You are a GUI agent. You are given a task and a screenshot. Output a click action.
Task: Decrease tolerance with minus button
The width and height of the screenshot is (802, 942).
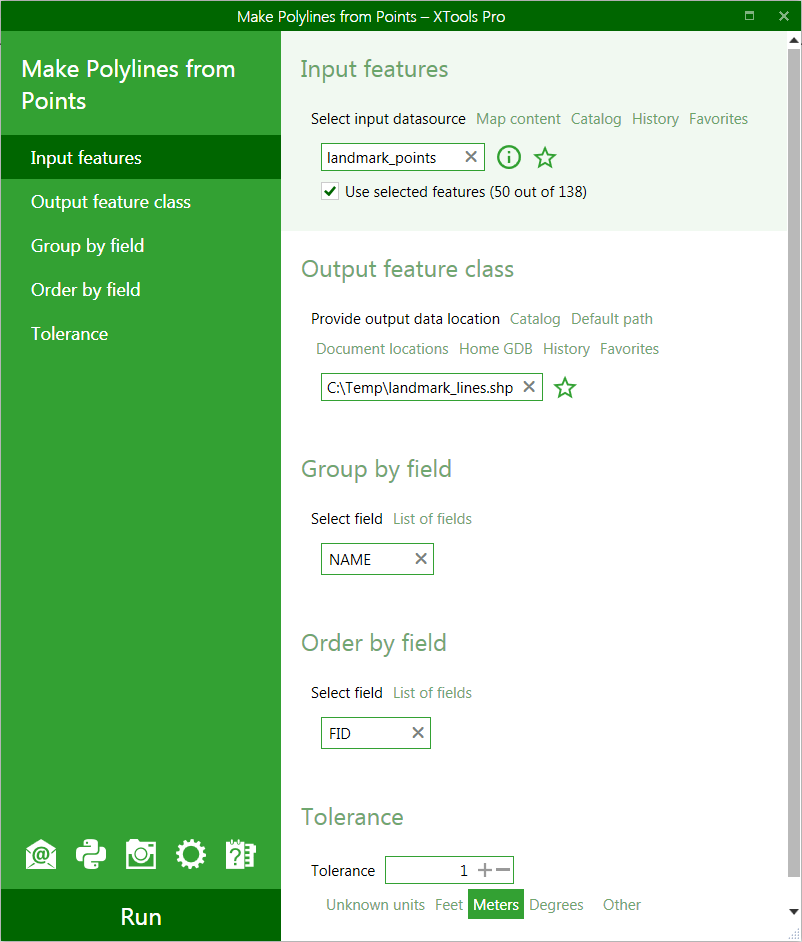pyautogui.click(x=503, y=869)
